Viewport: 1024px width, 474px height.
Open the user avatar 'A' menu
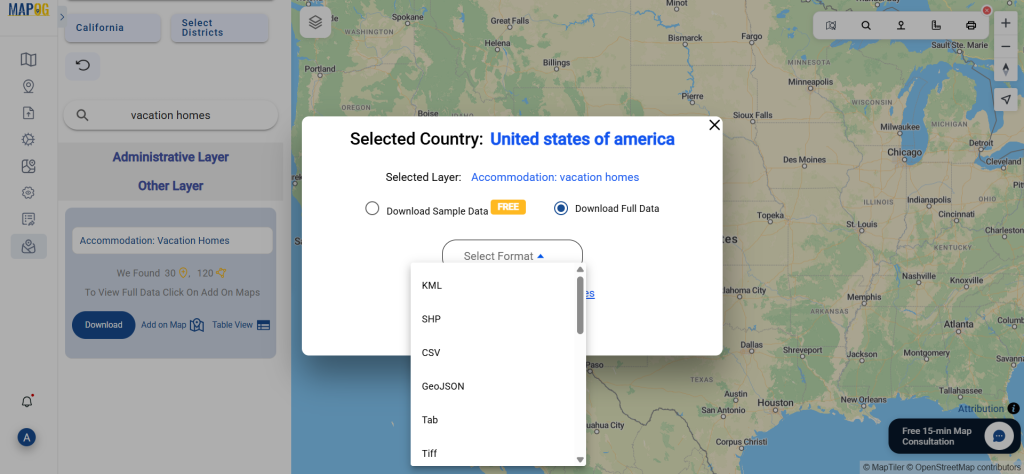(x=27, y=437)
